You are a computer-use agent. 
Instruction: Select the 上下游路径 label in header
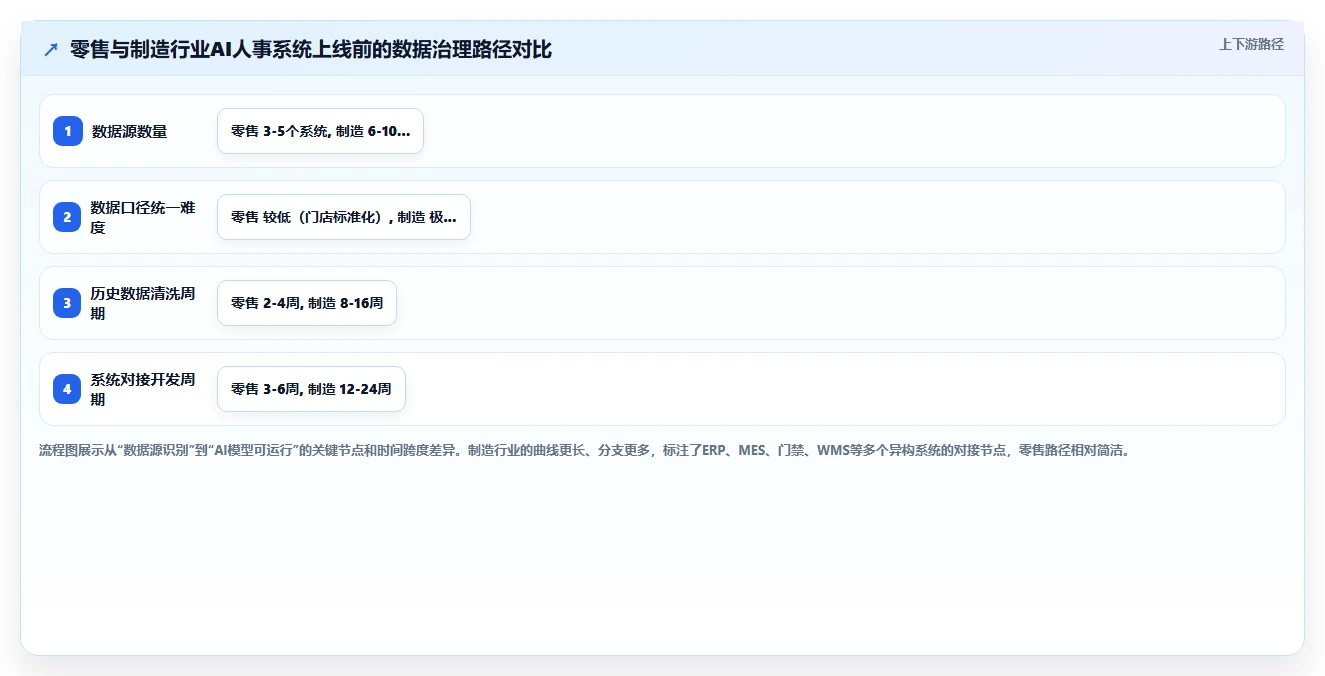[x=1251, y=45]
